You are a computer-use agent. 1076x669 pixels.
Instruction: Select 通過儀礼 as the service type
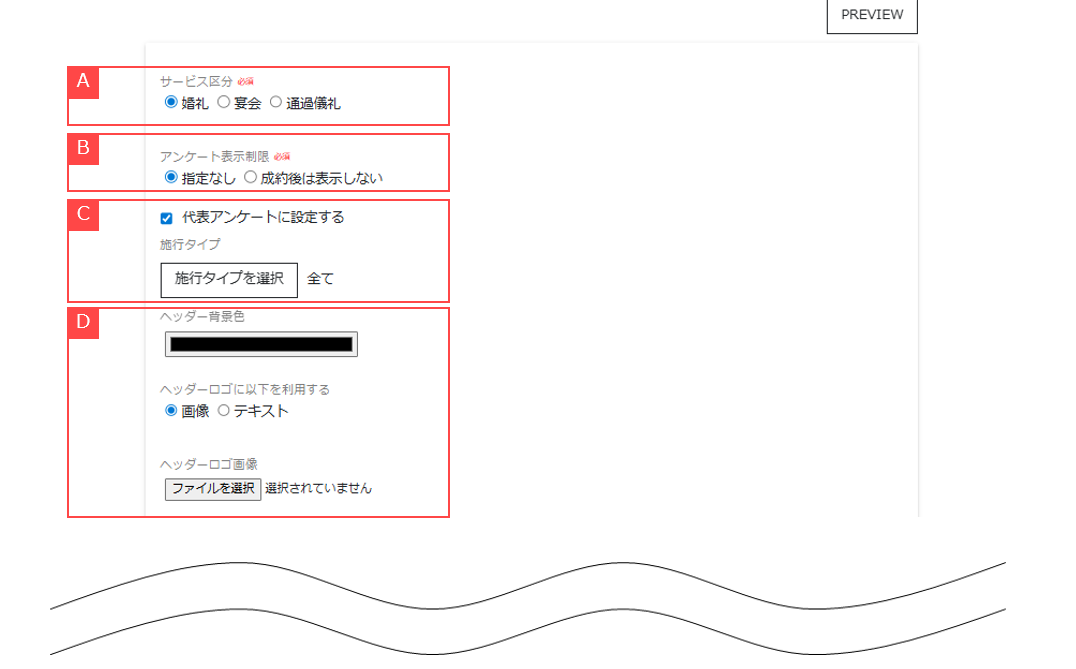click(276, 102)
